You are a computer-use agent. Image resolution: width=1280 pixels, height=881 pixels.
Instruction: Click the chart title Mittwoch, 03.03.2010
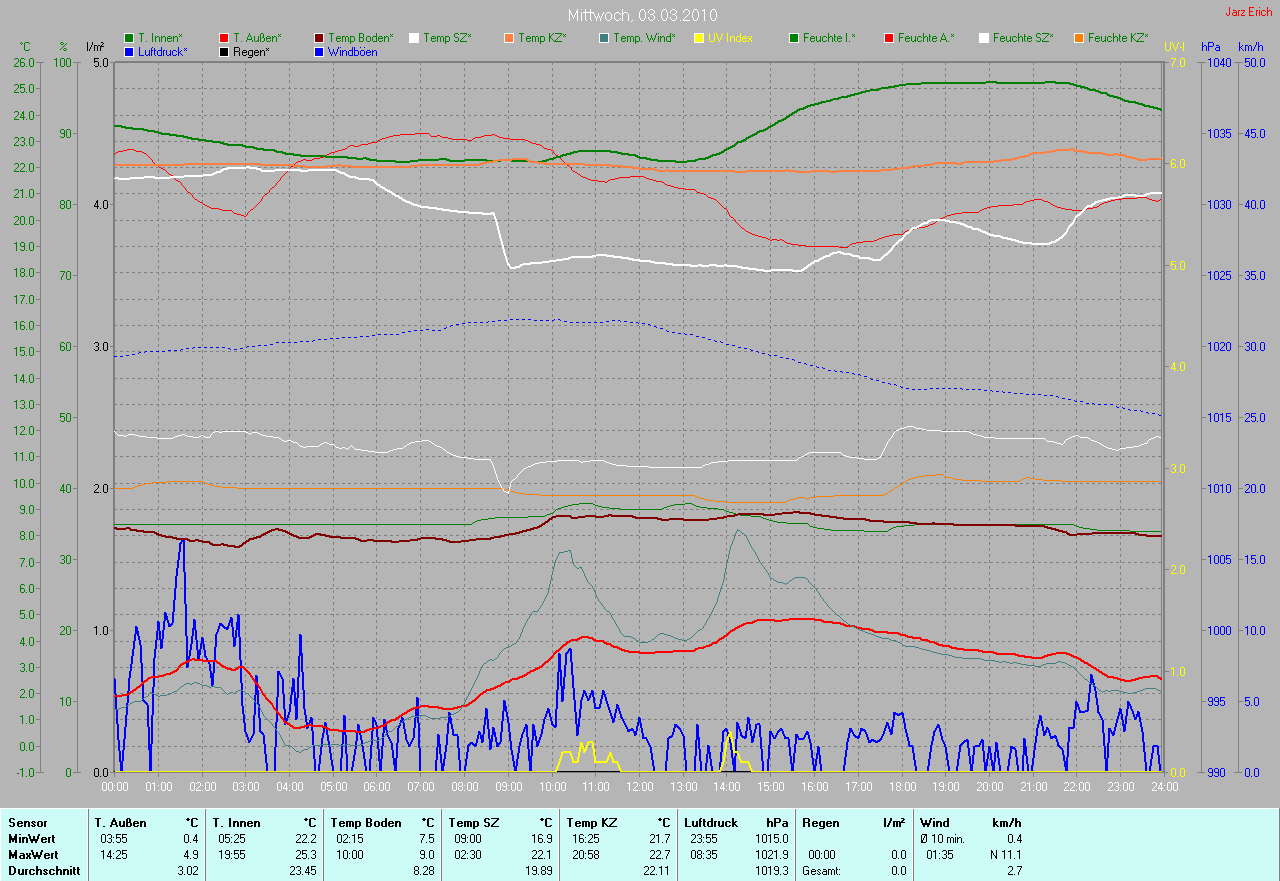click(642, 15)
